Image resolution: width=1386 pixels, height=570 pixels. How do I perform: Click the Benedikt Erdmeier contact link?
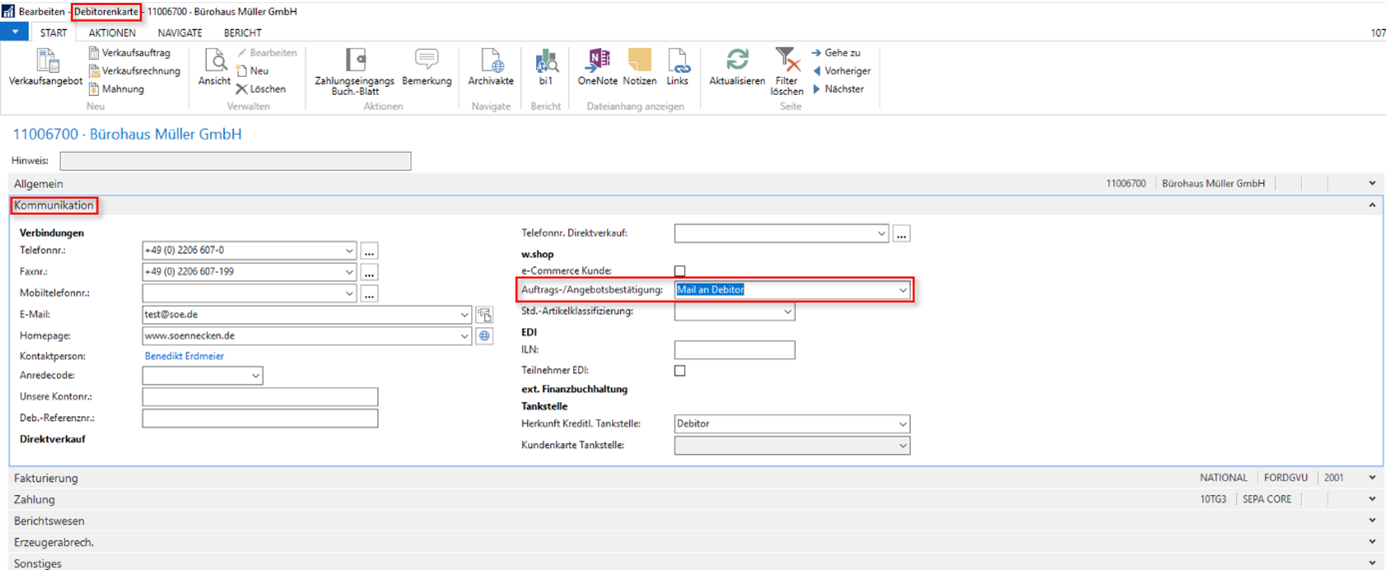[184, 356]
